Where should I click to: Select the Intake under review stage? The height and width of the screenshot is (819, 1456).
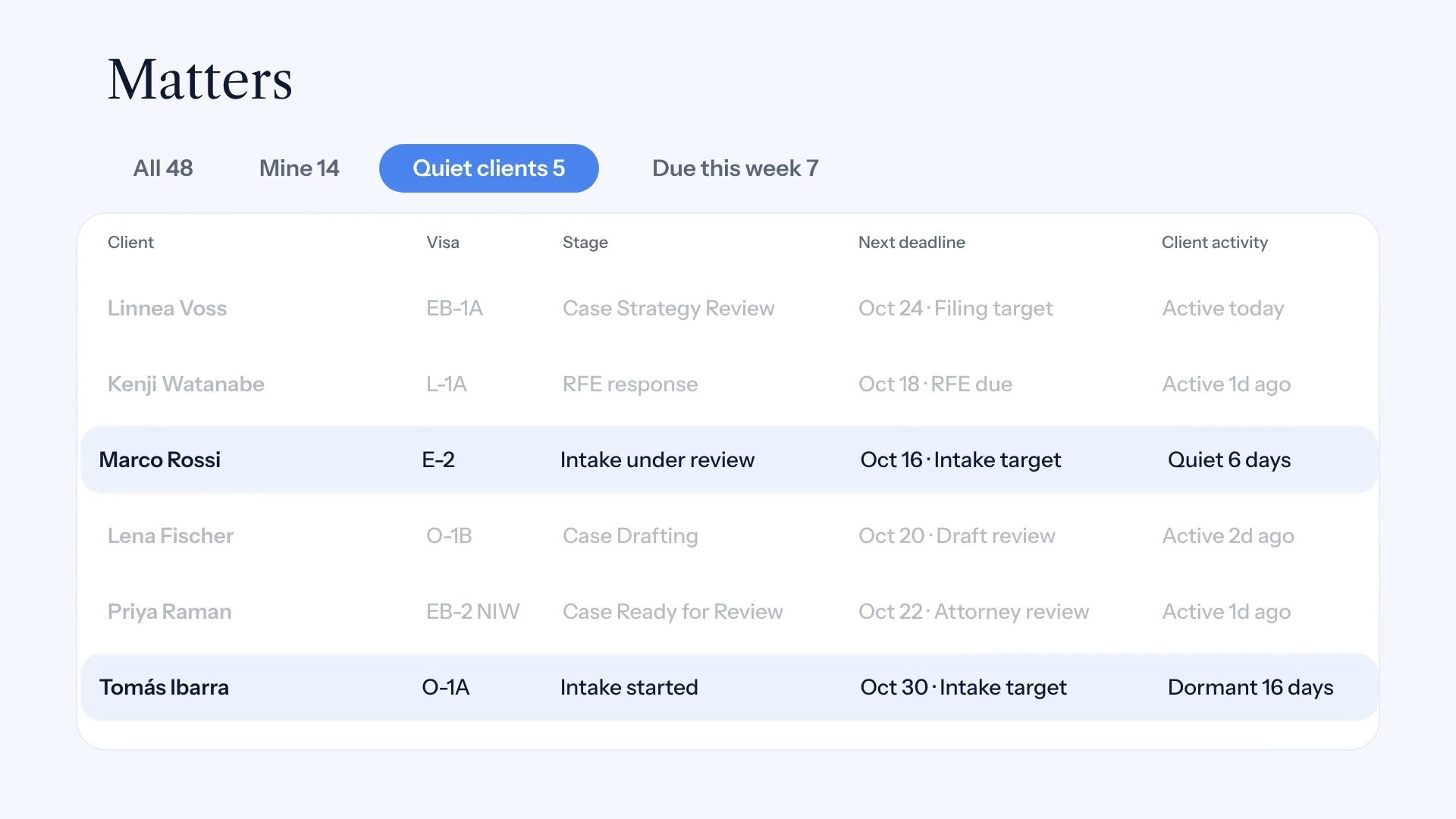tap(657, 460)
